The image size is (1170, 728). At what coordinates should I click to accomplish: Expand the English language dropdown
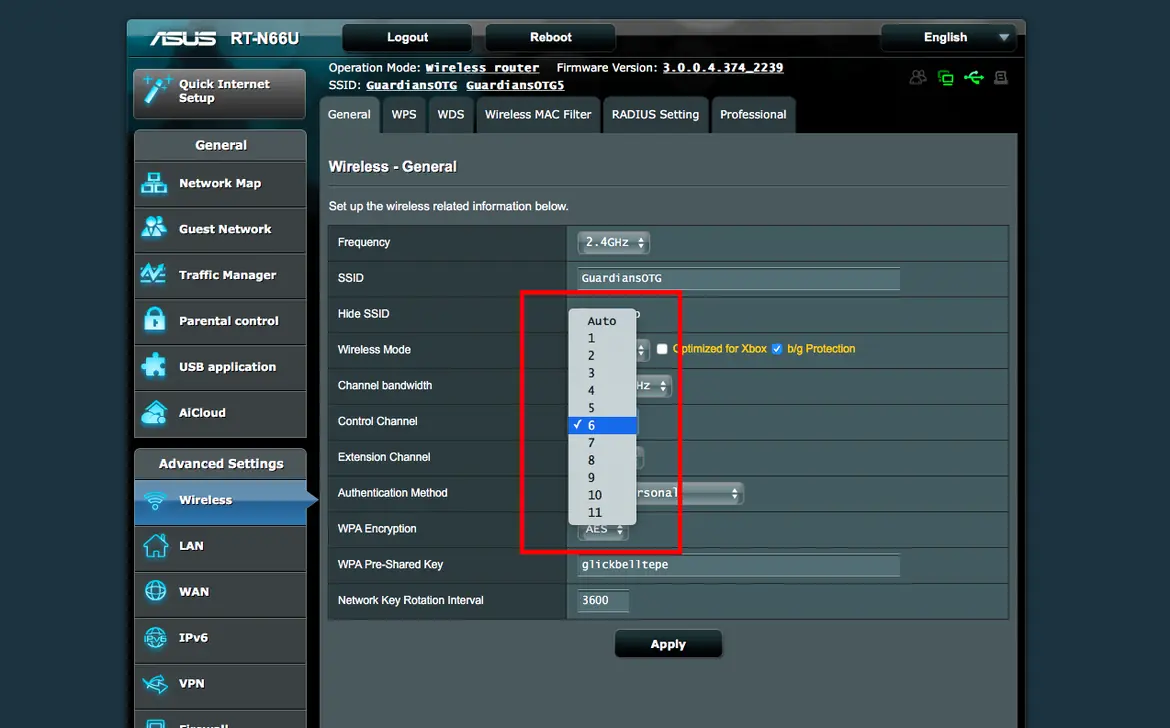coord(948,37)
